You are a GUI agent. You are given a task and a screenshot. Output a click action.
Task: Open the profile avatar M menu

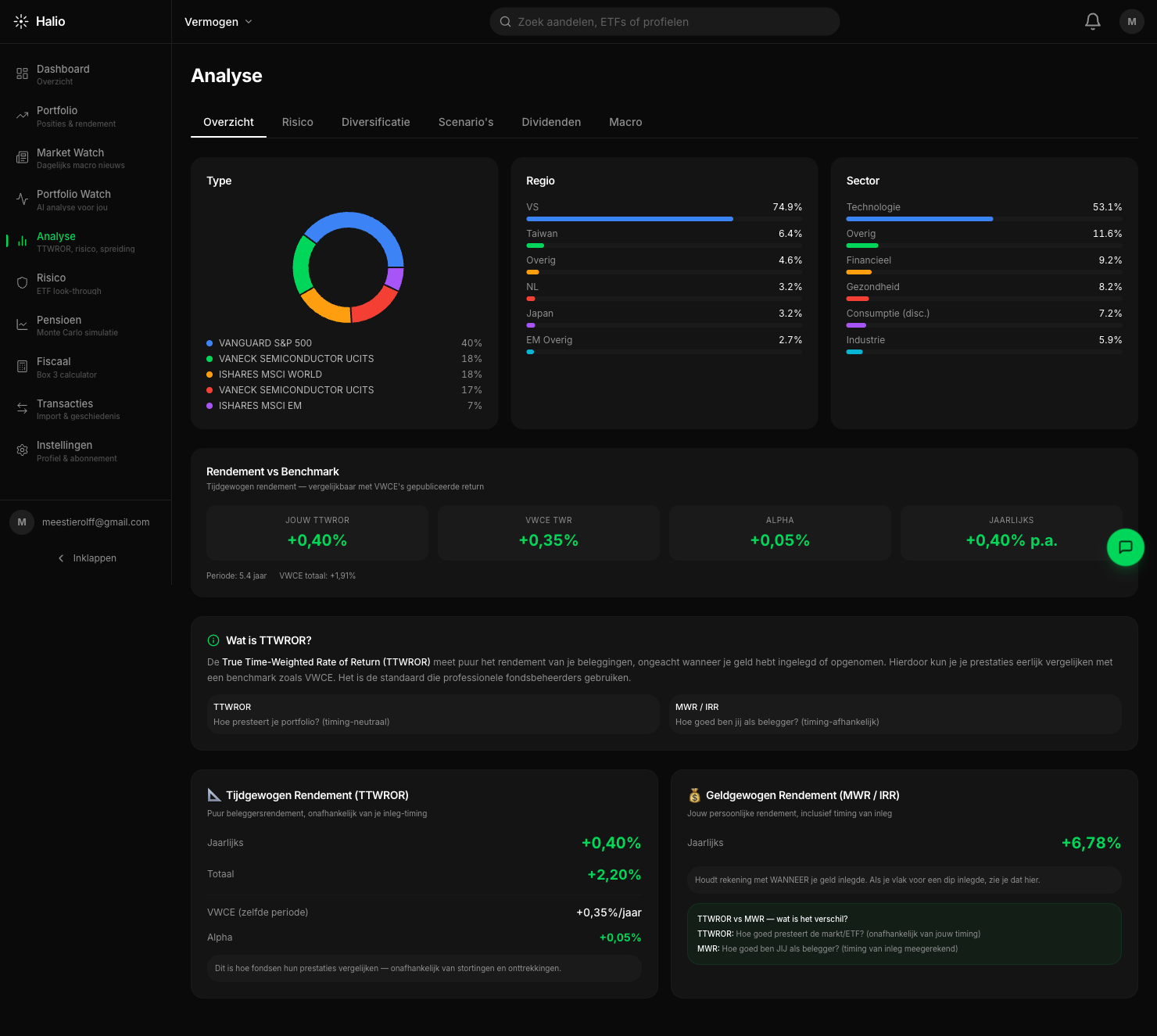[x=1132, y=22]
